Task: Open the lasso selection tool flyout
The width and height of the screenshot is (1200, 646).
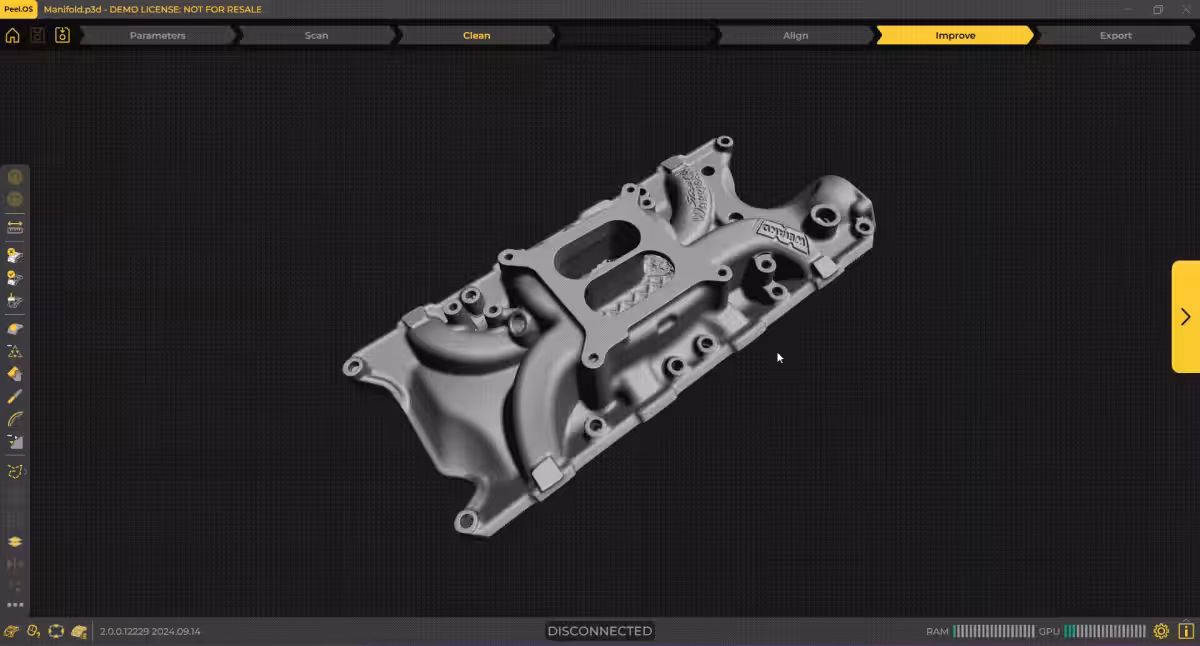Action: point(15,471)
